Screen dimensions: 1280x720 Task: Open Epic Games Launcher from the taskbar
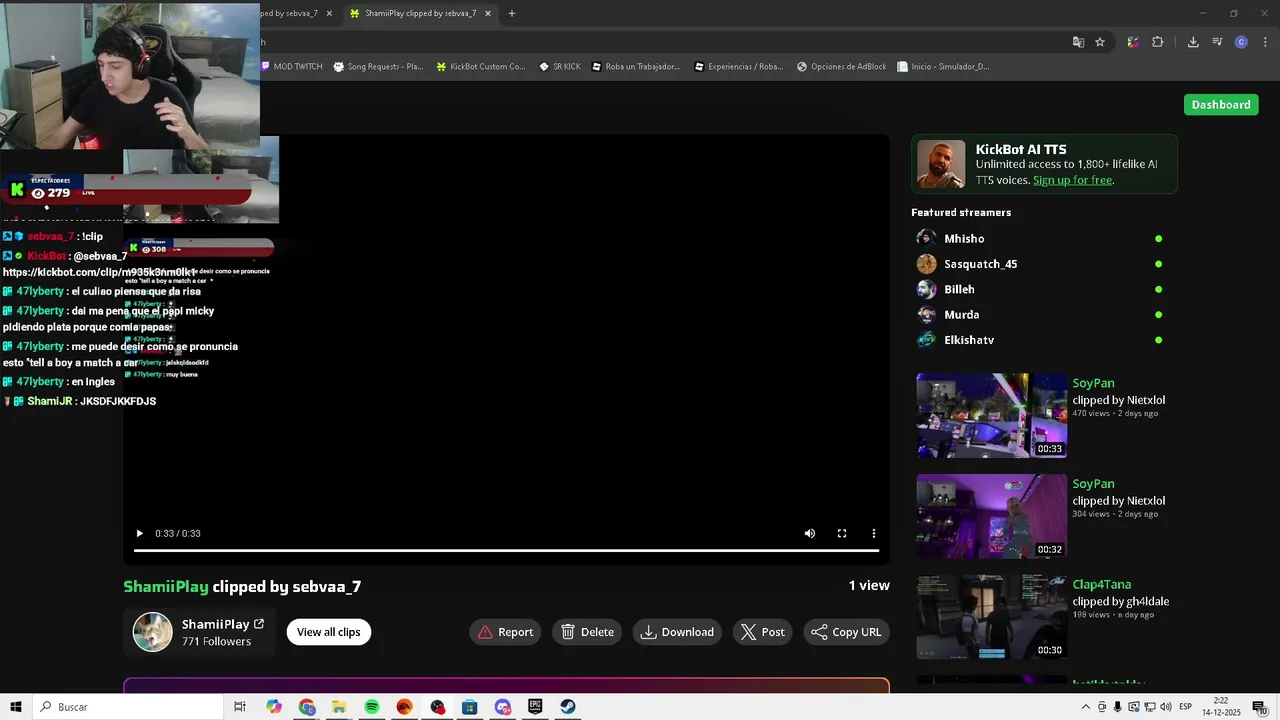pos(535,707)
